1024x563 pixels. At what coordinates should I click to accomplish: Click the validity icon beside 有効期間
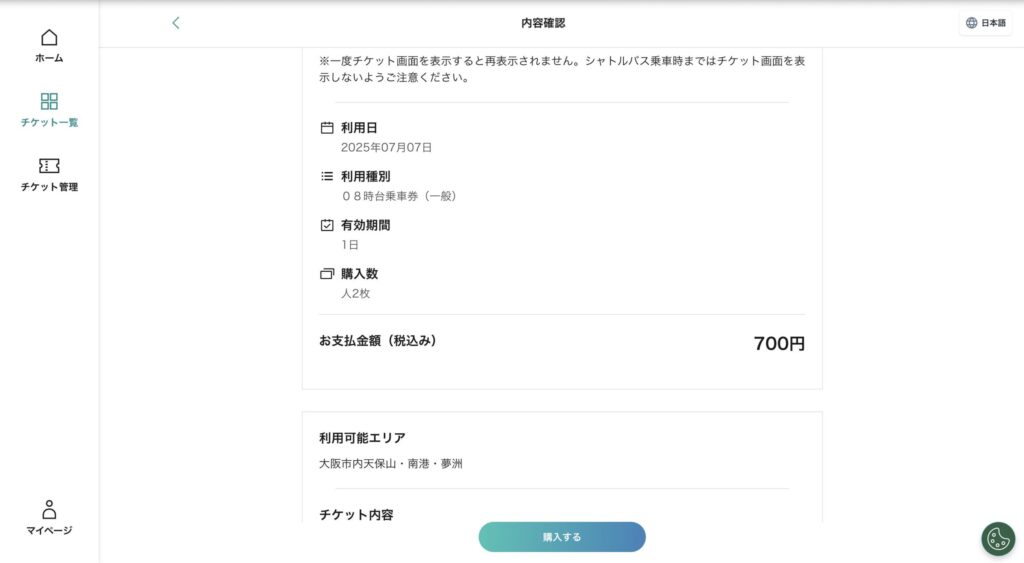(326, 225)
